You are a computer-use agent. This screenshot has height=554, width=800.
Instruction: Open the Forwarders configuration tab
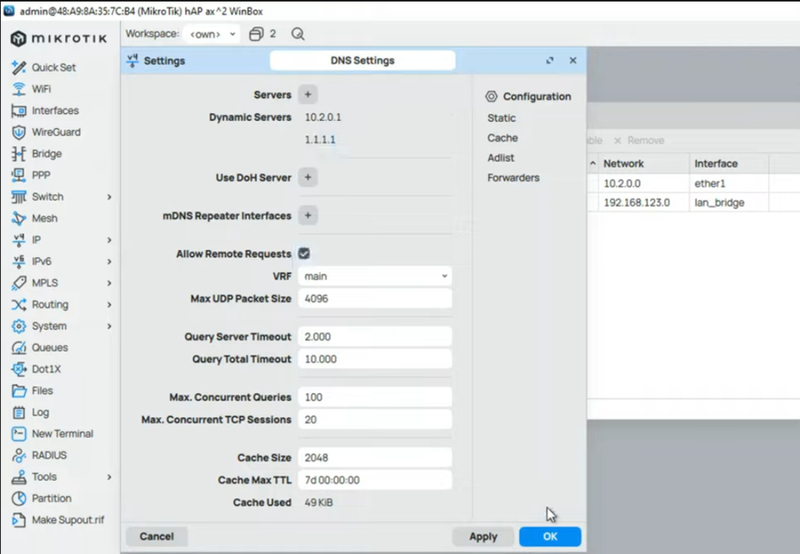513,178
